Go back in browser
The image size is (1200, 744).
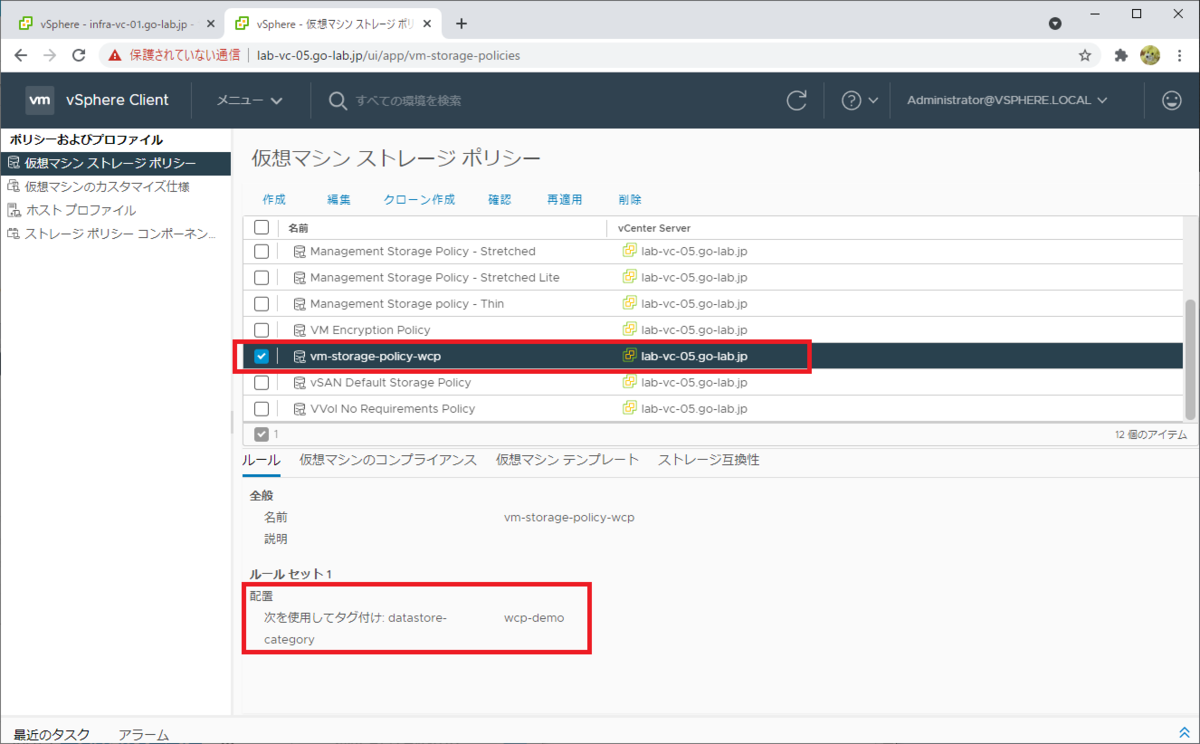(x=22, y=56)
